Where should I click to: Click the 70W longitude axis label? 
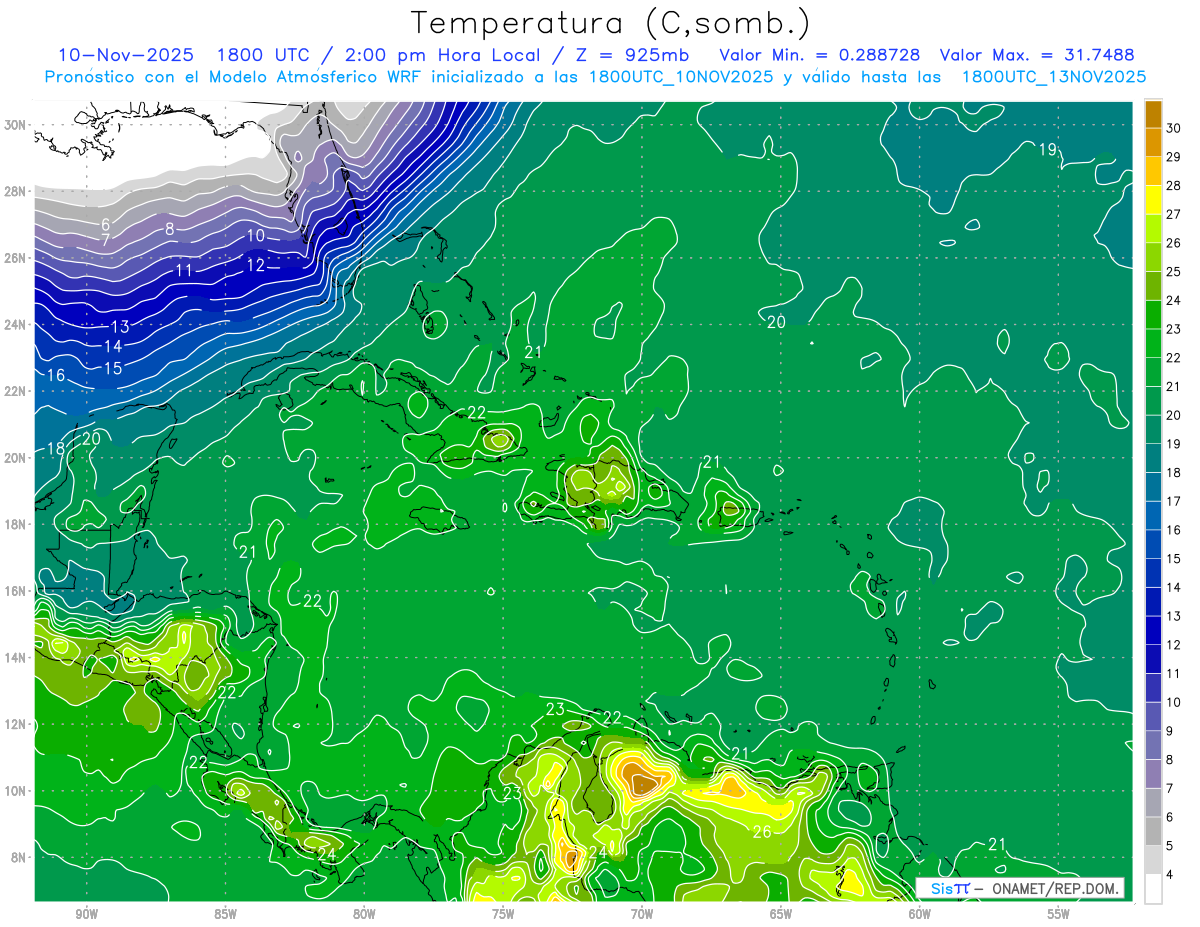pyautogui.click(x=642, y=914)
